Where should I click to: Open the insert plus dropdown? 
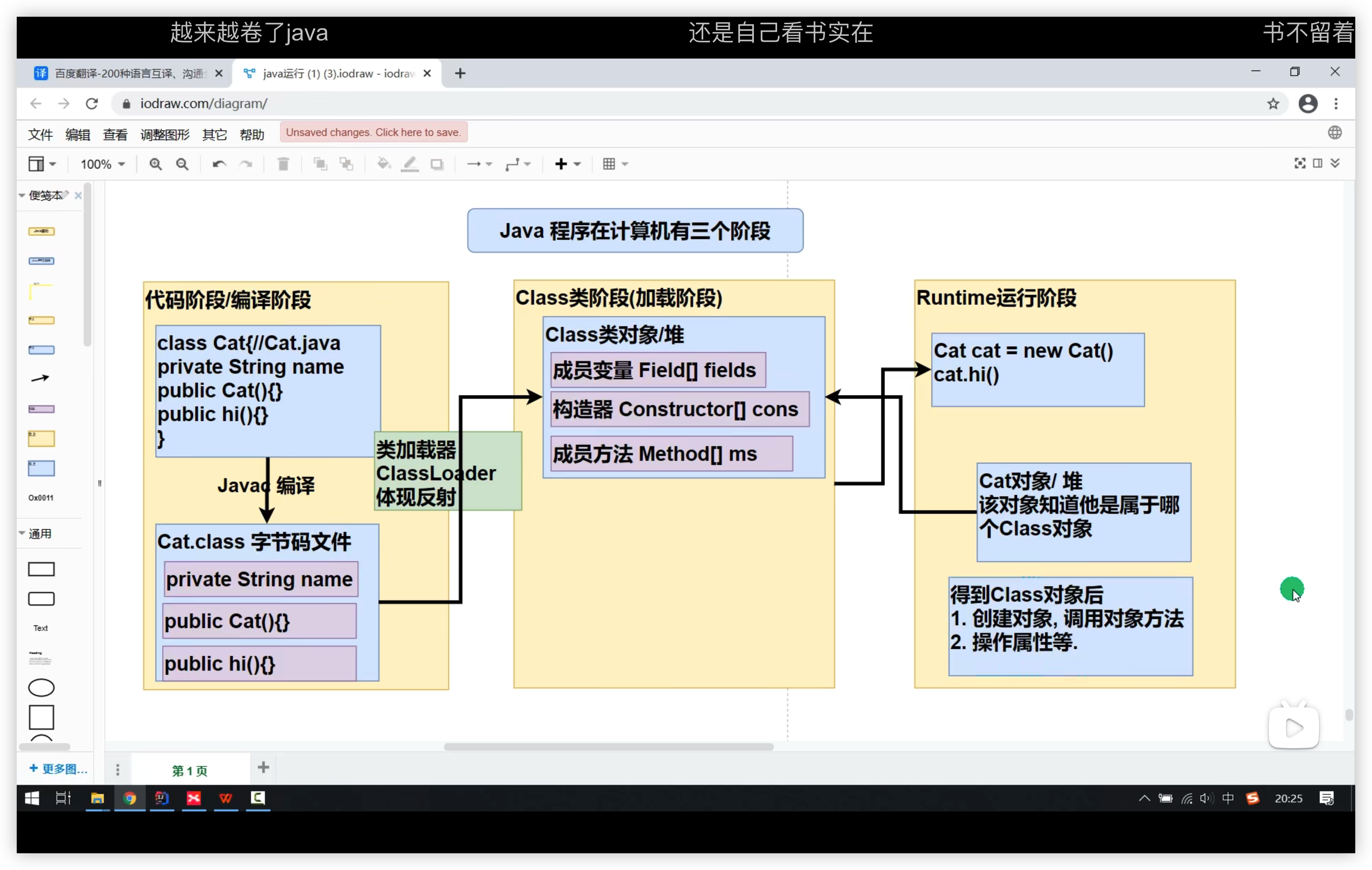point(567,164)
